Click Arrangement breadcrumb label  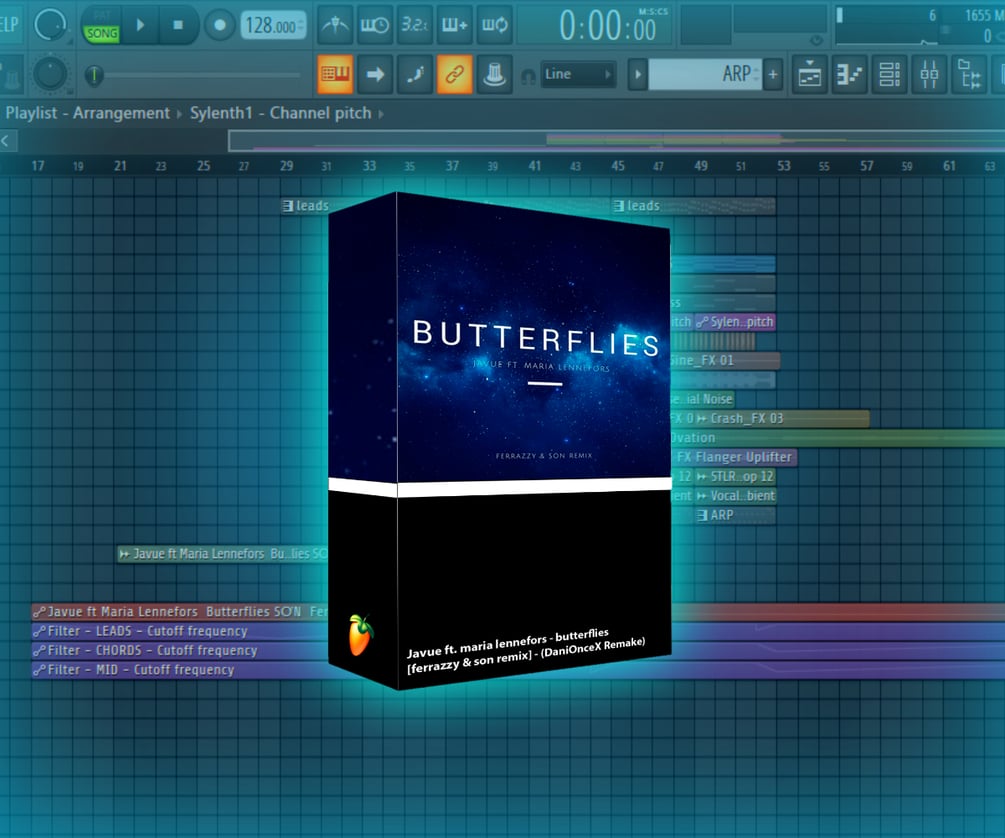121,113
